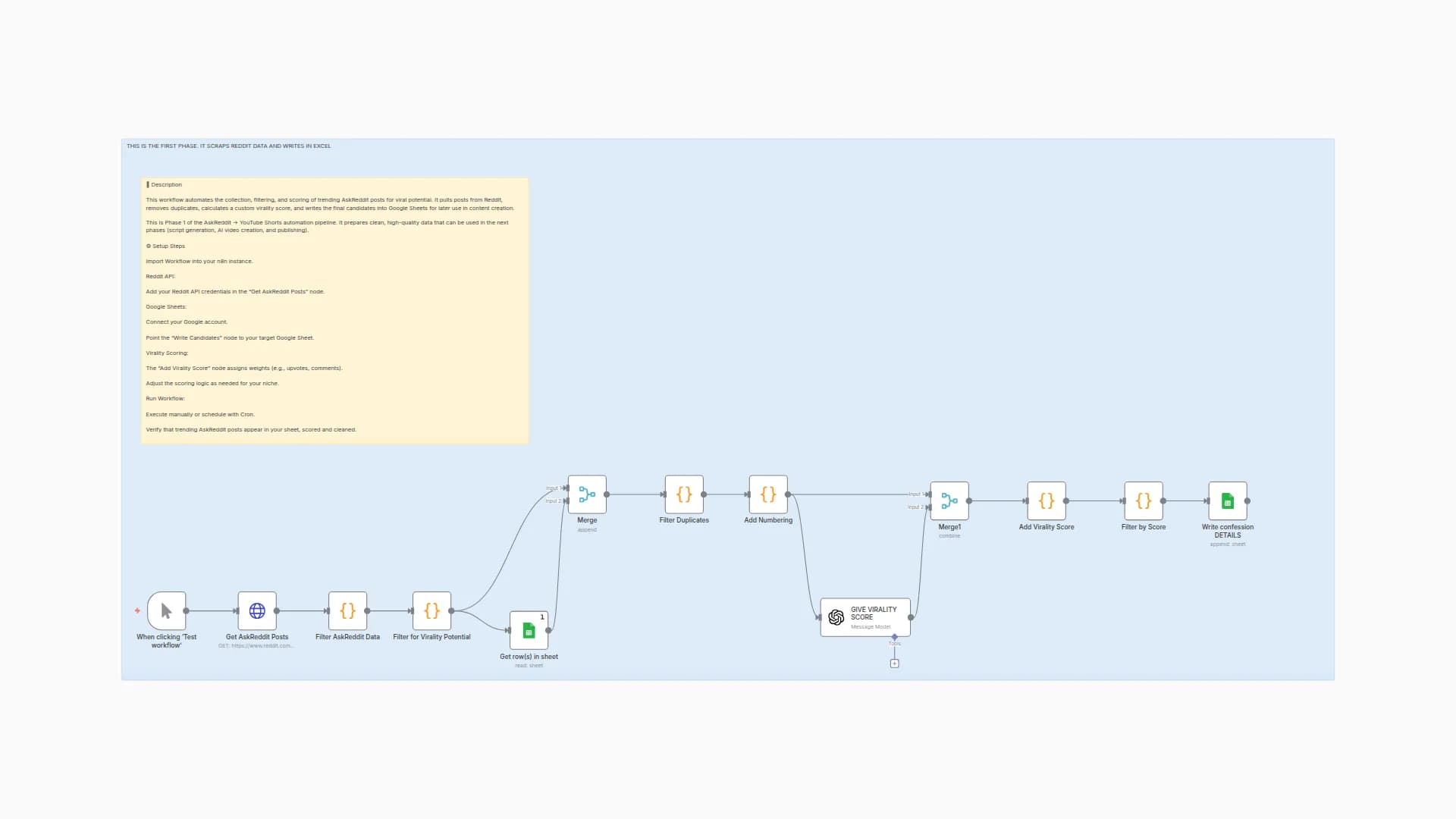Open the Filter AskReddit Data code node
1456x819 pixels.
click(348, 611)
